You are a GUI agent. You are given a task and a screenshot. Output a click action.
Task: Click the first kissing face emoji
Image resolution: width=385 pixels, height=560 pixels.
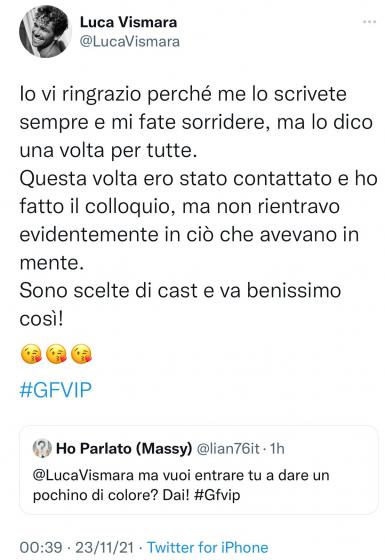pyautogui.click(x=31, y=354)
